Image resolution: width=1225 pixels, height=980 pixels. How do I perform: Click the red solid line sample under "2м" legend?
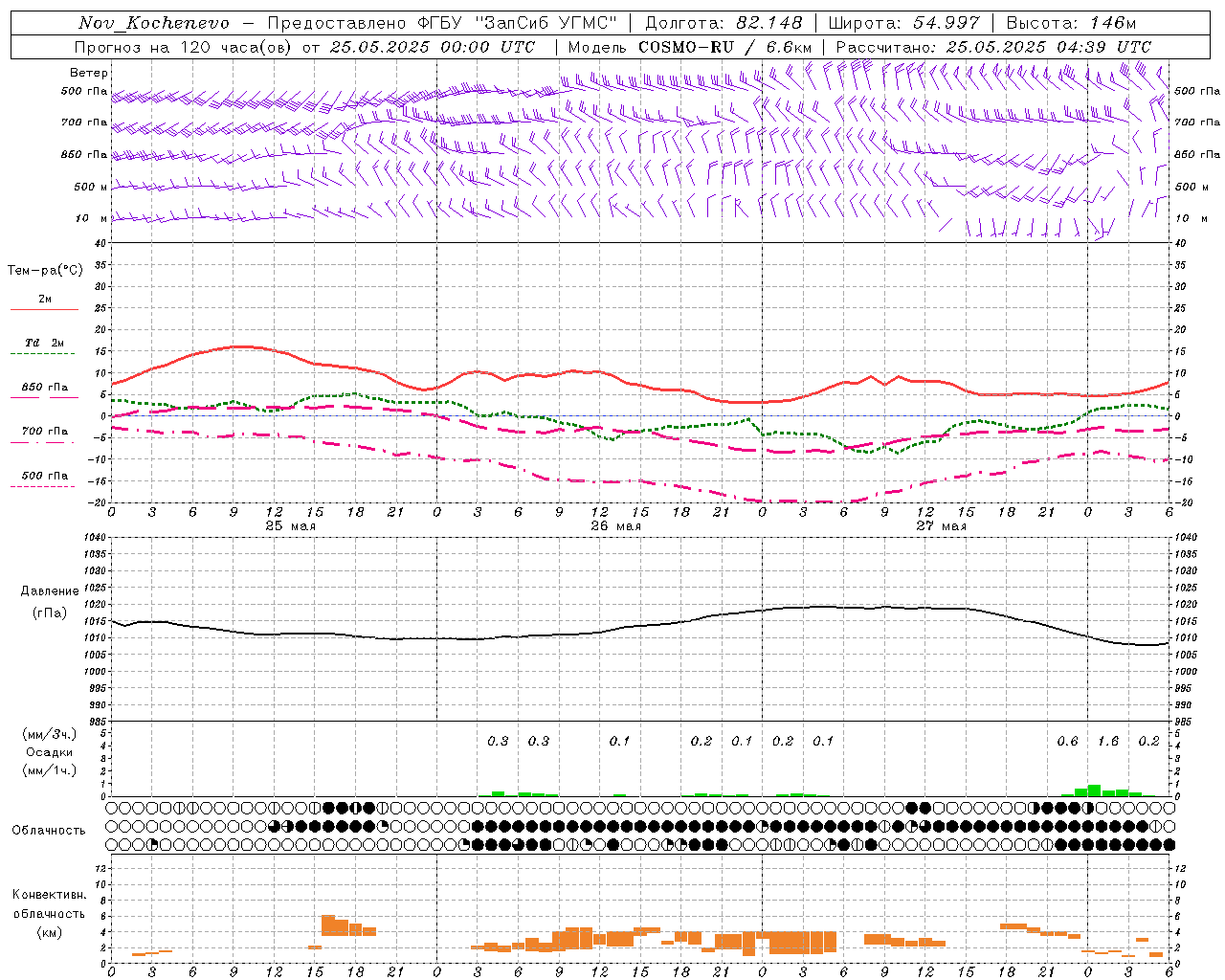coord(45,309)
